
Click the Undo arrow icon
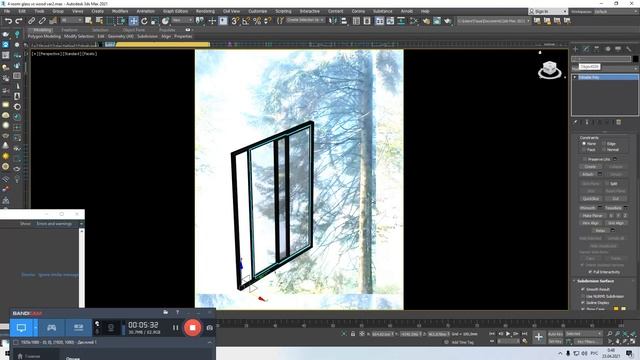(8, 21)
